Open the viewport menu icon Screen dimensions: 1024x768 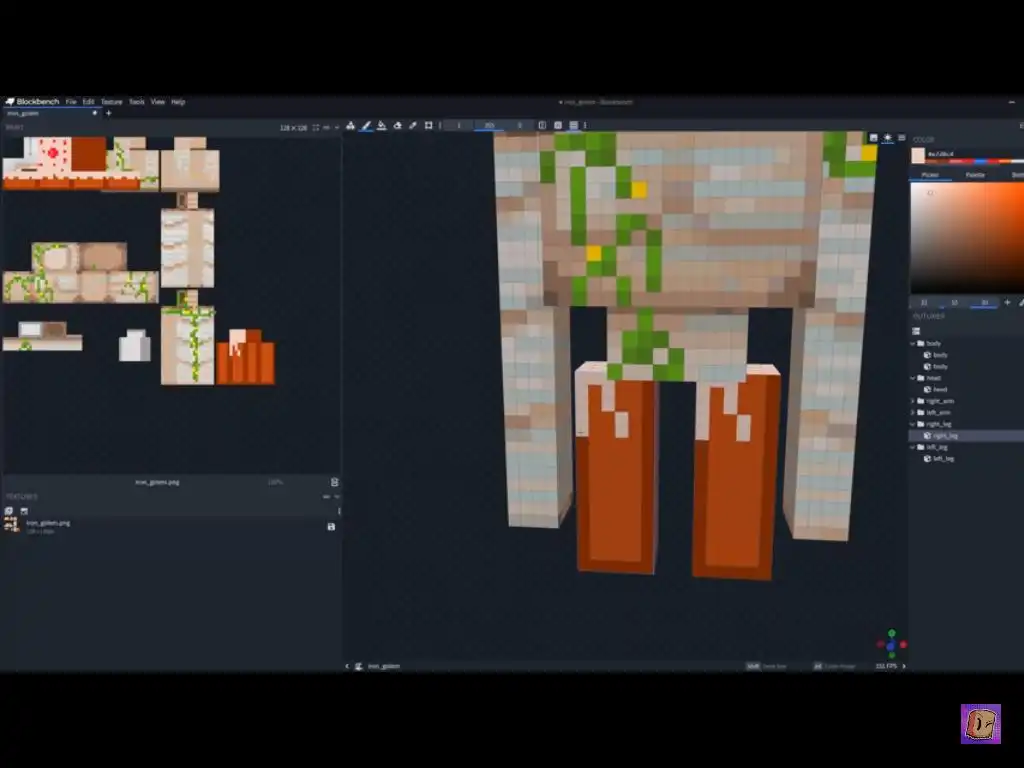point(902,138)
